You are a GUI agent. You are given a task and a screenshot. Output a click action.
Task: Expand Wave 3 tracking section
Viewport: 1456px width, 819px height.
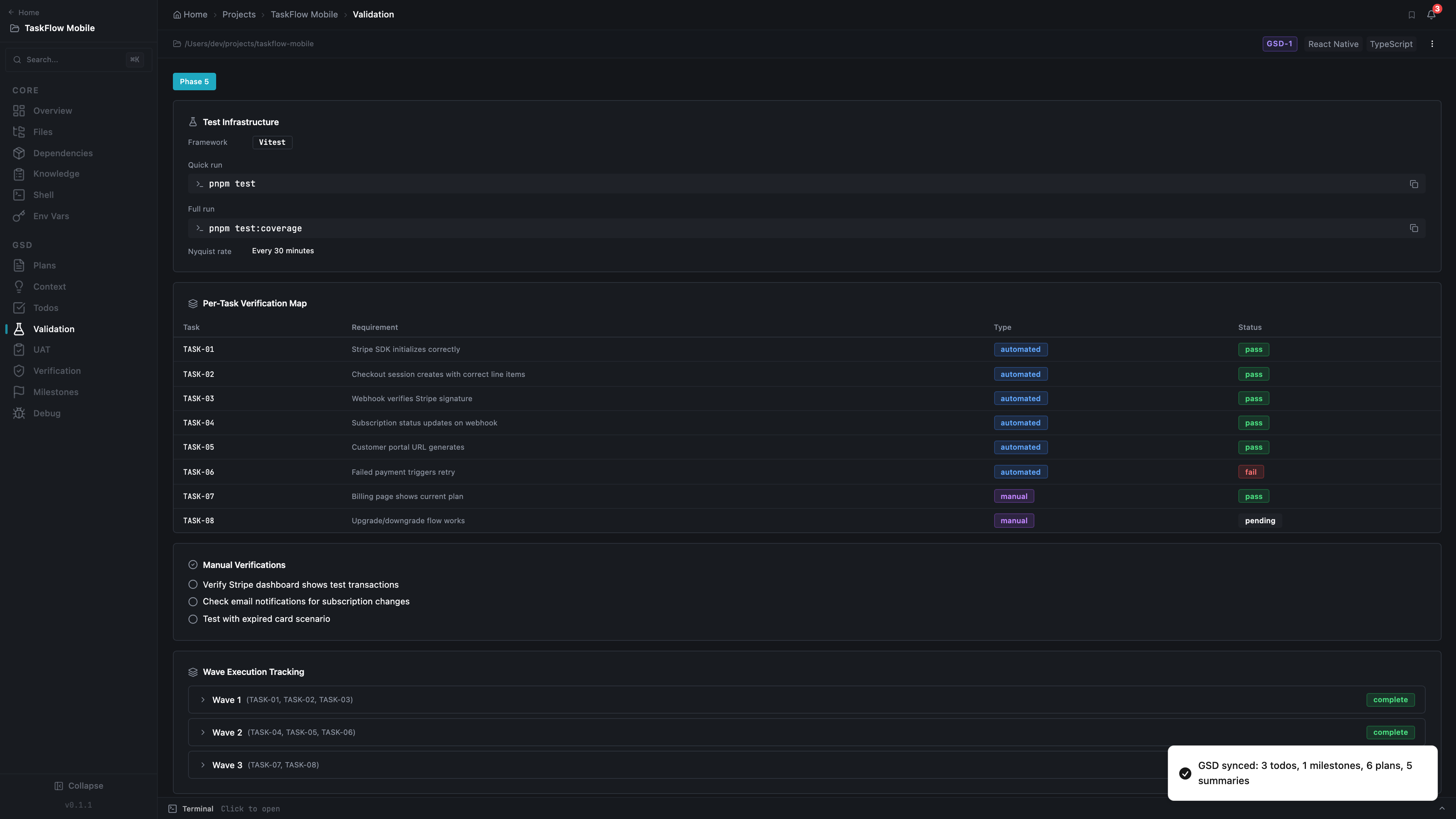204,765
